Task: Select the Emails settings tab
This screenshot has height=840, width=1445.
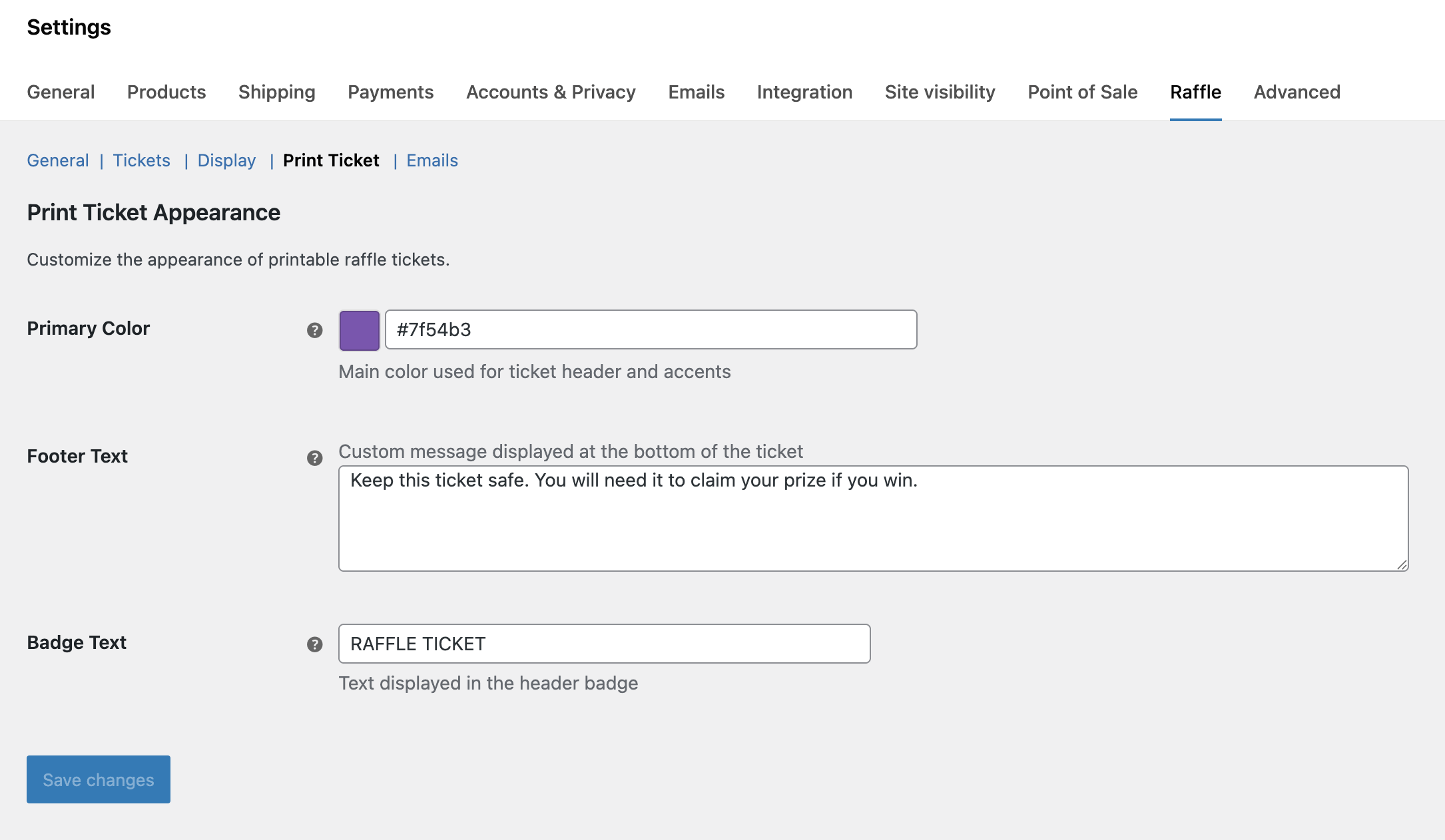Action: pos(696,93)
